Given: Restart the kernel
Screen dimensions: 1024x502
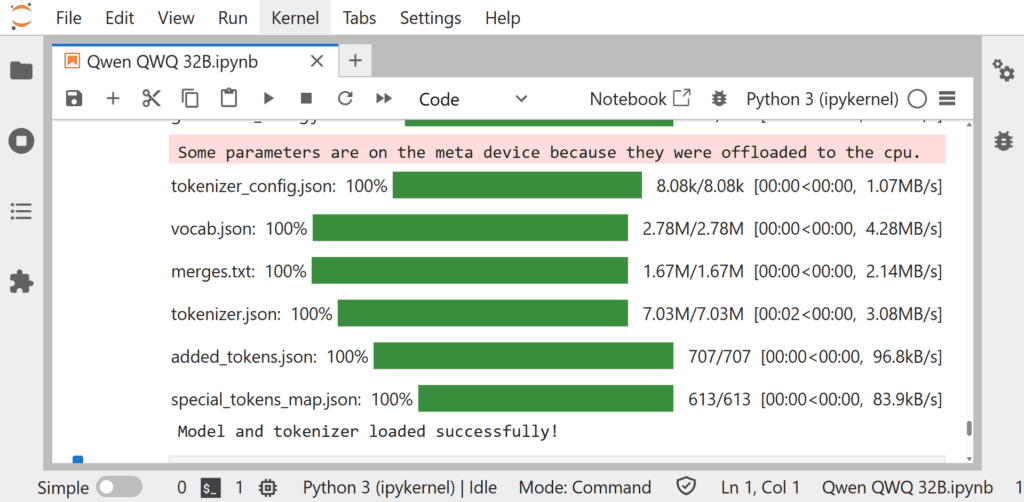Looking at the screenshot, I should tap(345, 98).
